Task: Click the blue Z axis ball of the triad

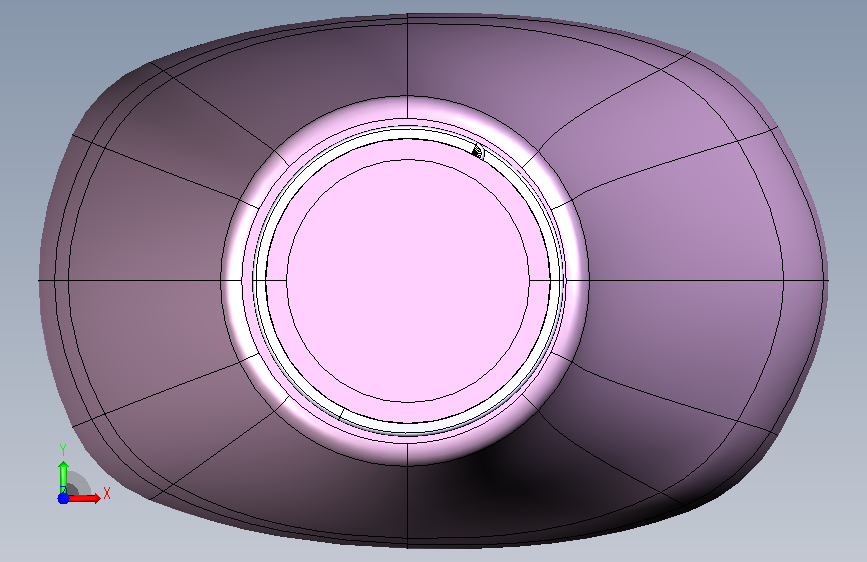Action: click(63, 498)
